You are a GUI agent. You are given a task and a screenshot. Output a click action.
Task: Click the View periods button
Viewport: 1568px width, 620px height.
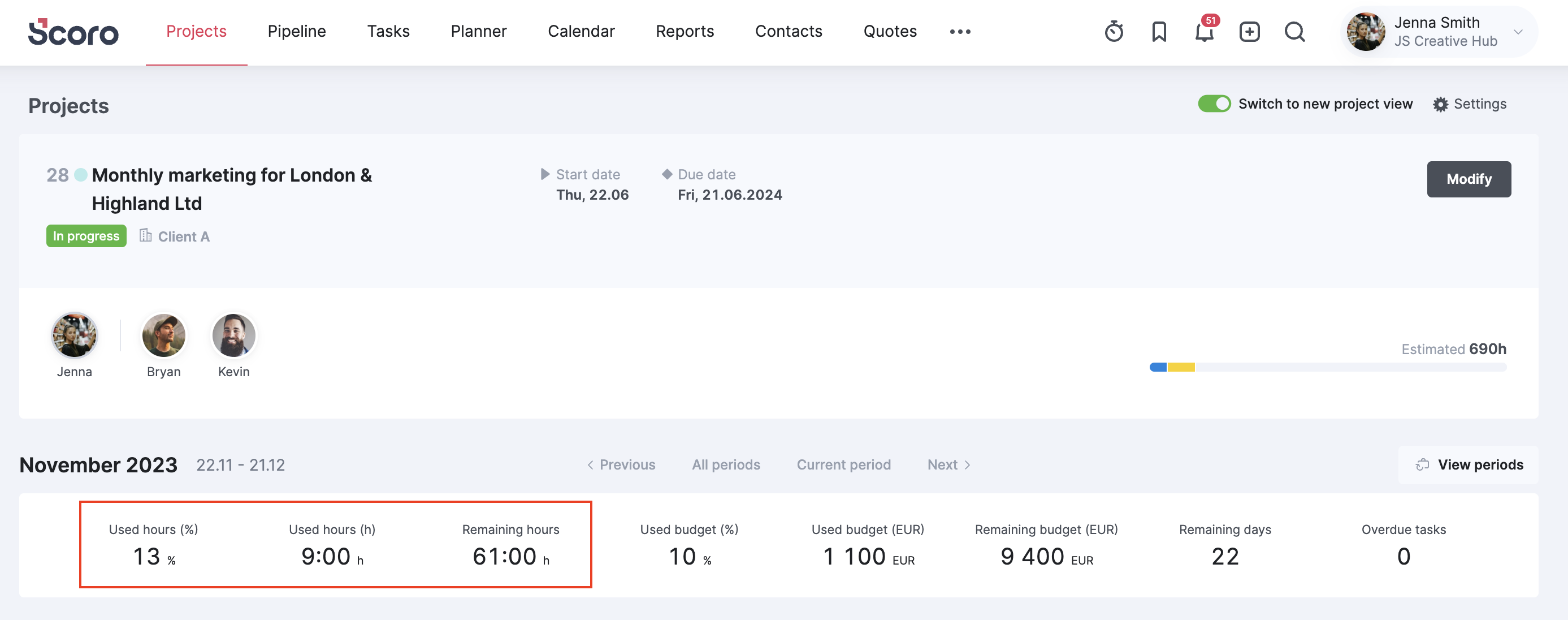pos(1468,464)
